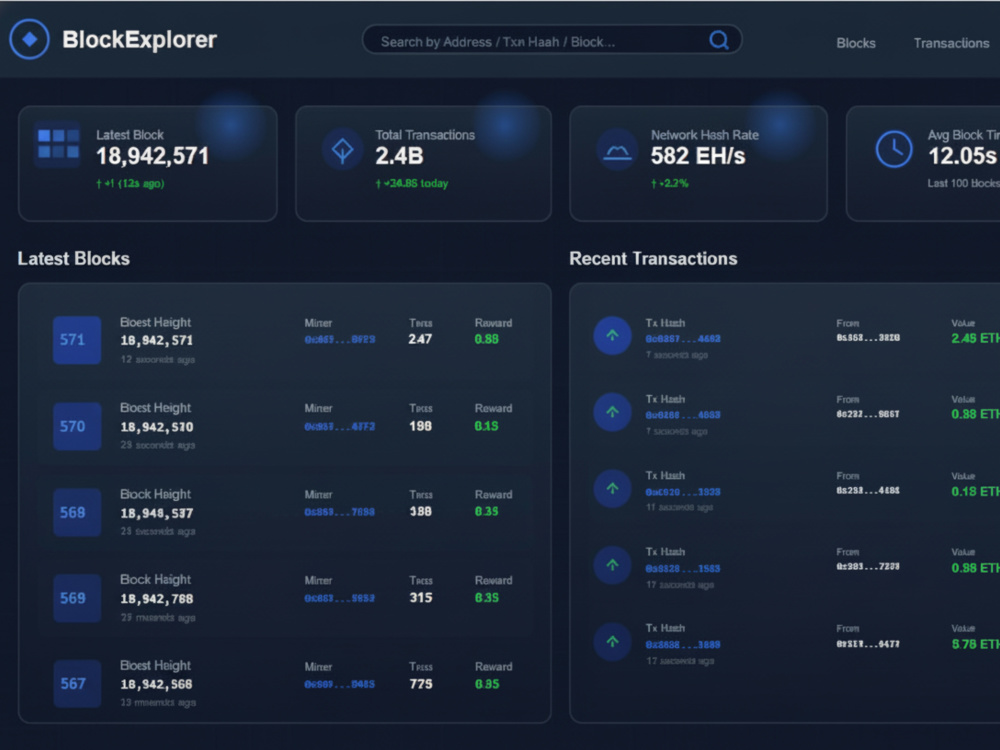Click the Avg Block Time clock icon
1000x750 pixels.
pyautogui.click(x=893, y=149)
